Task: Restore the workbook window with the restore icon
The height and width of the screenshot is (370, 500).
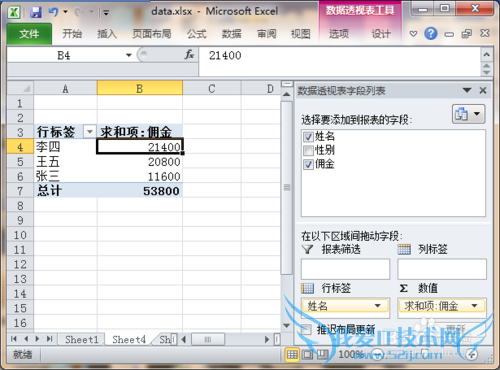Action: click(466, 34)
